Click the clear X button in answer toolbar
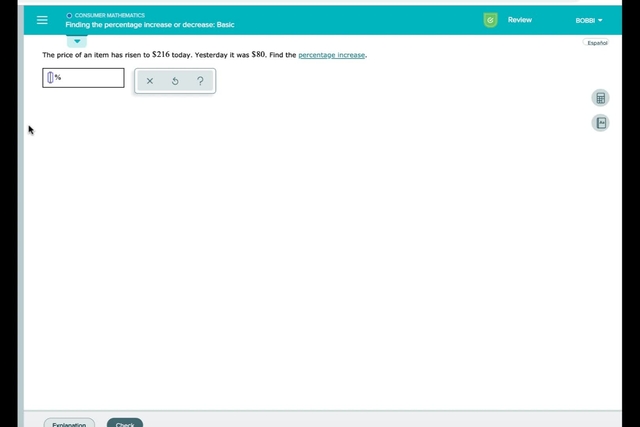The height and width of the screenshot is (427, 640). pos(150,82)
